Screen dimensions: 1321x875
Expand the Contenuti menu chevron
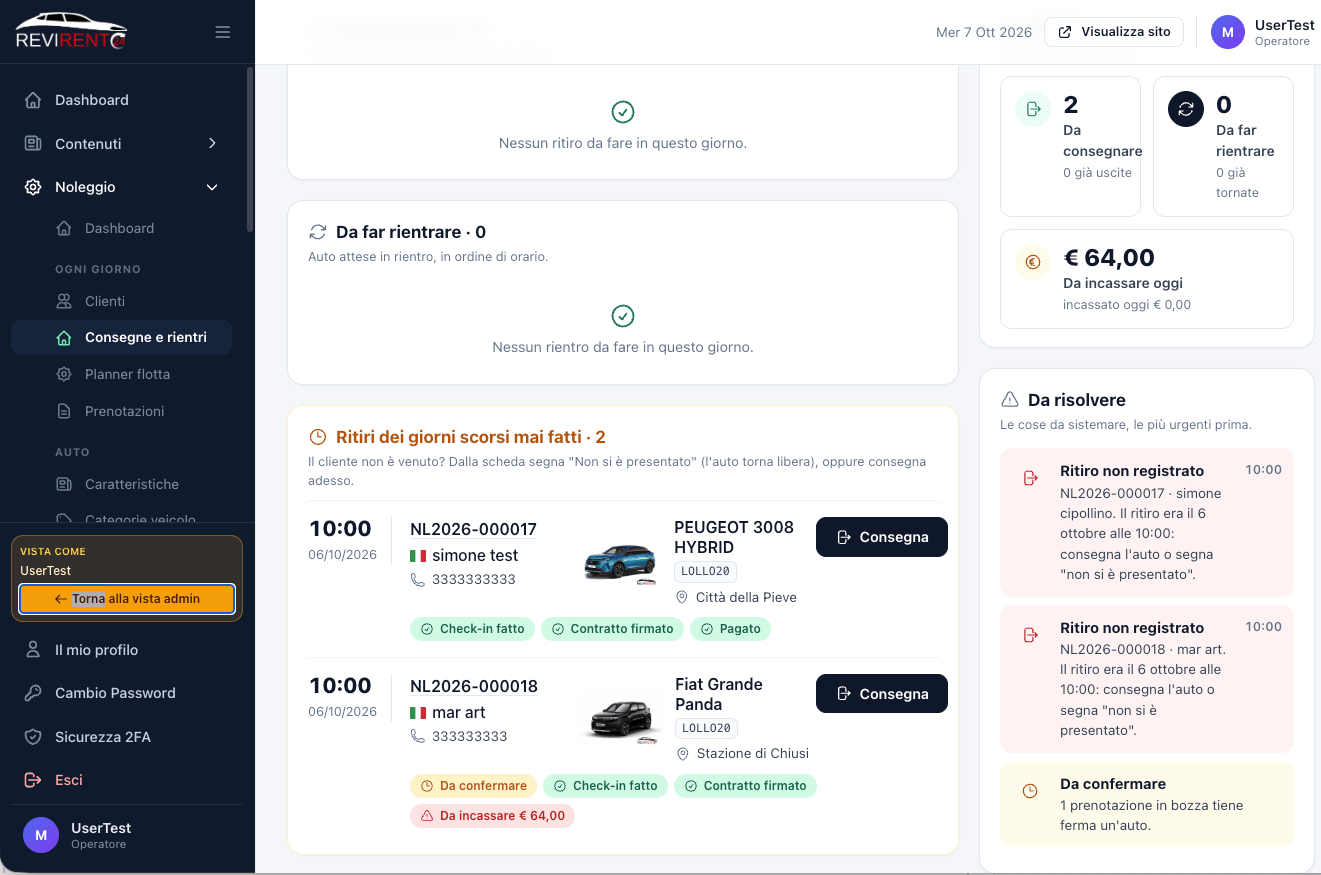212,144
